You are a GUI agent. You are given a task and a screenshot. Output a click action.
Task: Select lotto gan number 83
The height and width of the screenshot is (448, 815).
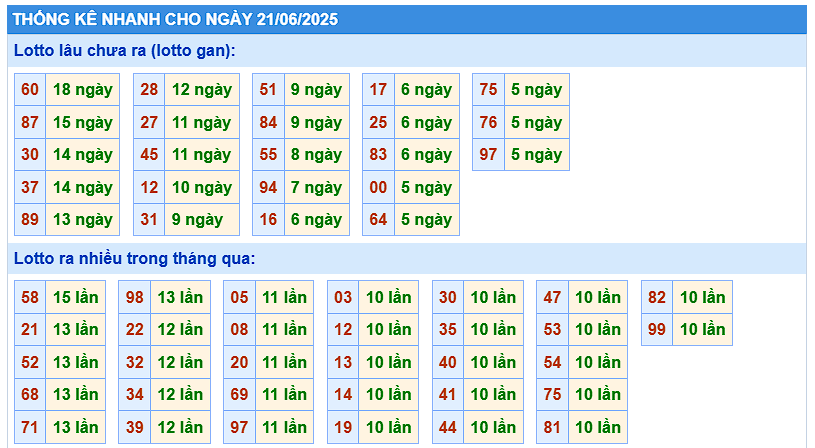click(x=378, y=154)
